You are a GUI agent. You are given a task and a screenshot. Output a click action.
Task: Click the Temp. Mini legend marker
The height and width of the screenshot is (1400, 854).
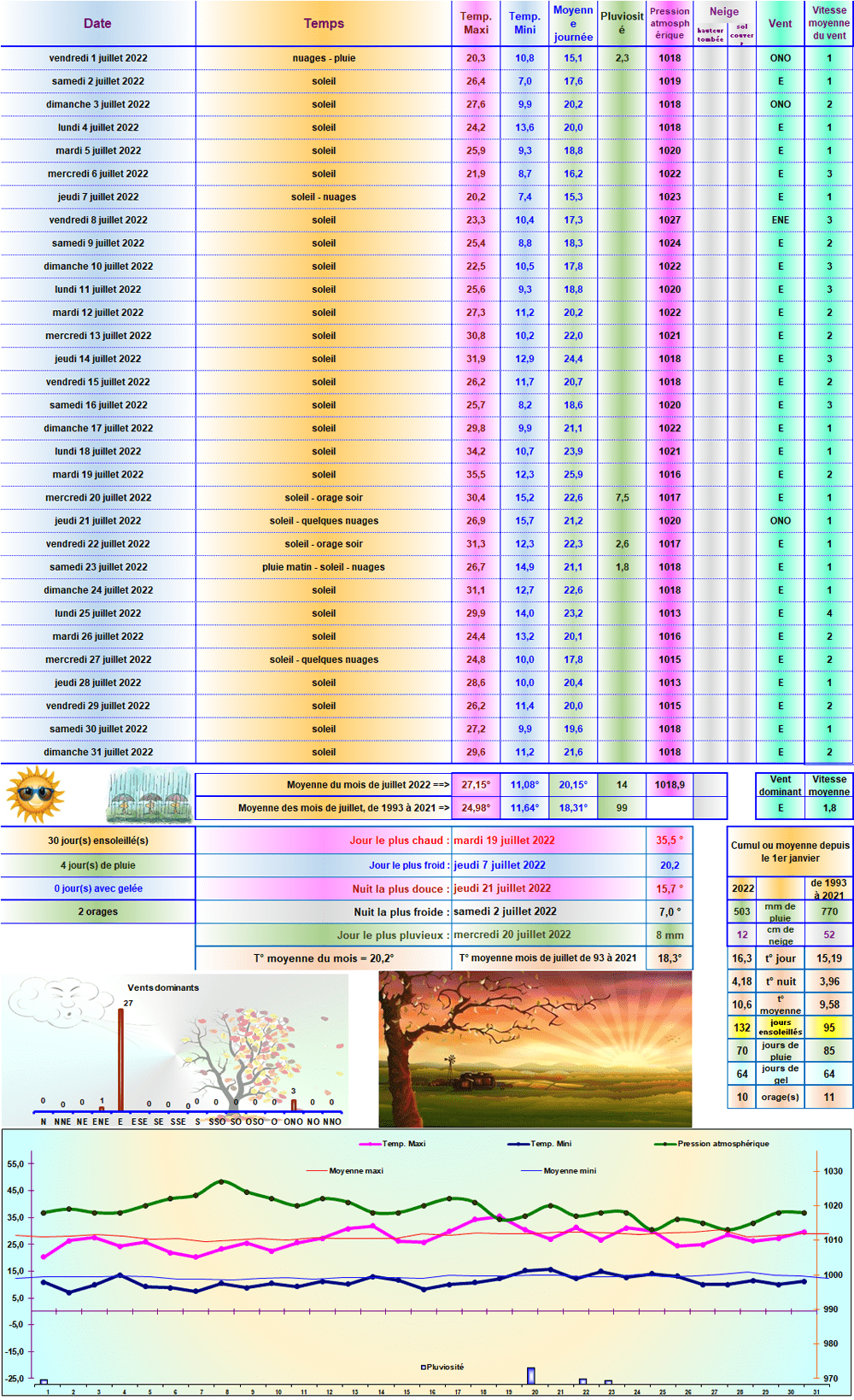[518, 1144]
